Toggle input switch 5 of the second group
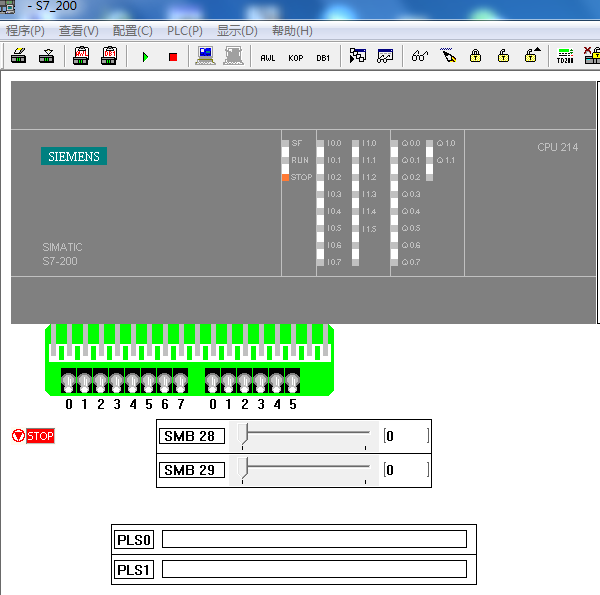The height and width of the screenshot is (595, 600). point(292,381)
